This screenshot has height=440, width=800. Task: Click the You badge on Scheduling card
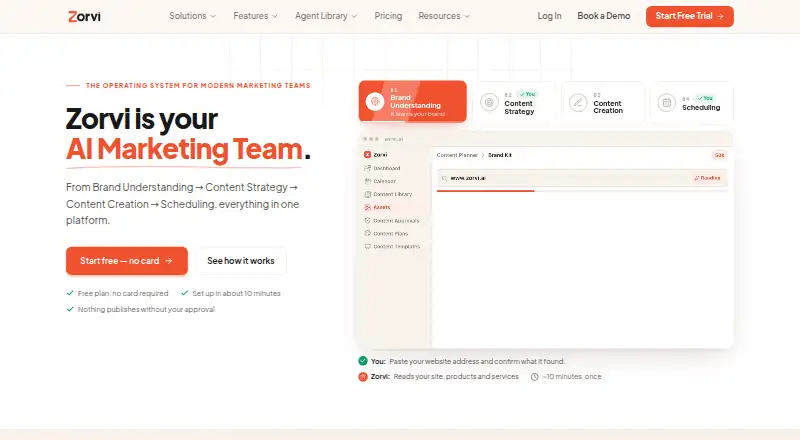point(705,98)
